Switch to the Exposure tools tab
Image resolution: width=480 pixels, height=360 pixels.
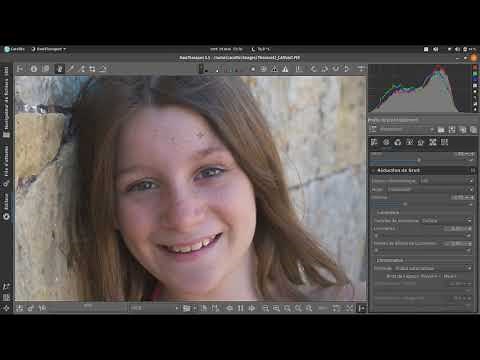(374, 142)
